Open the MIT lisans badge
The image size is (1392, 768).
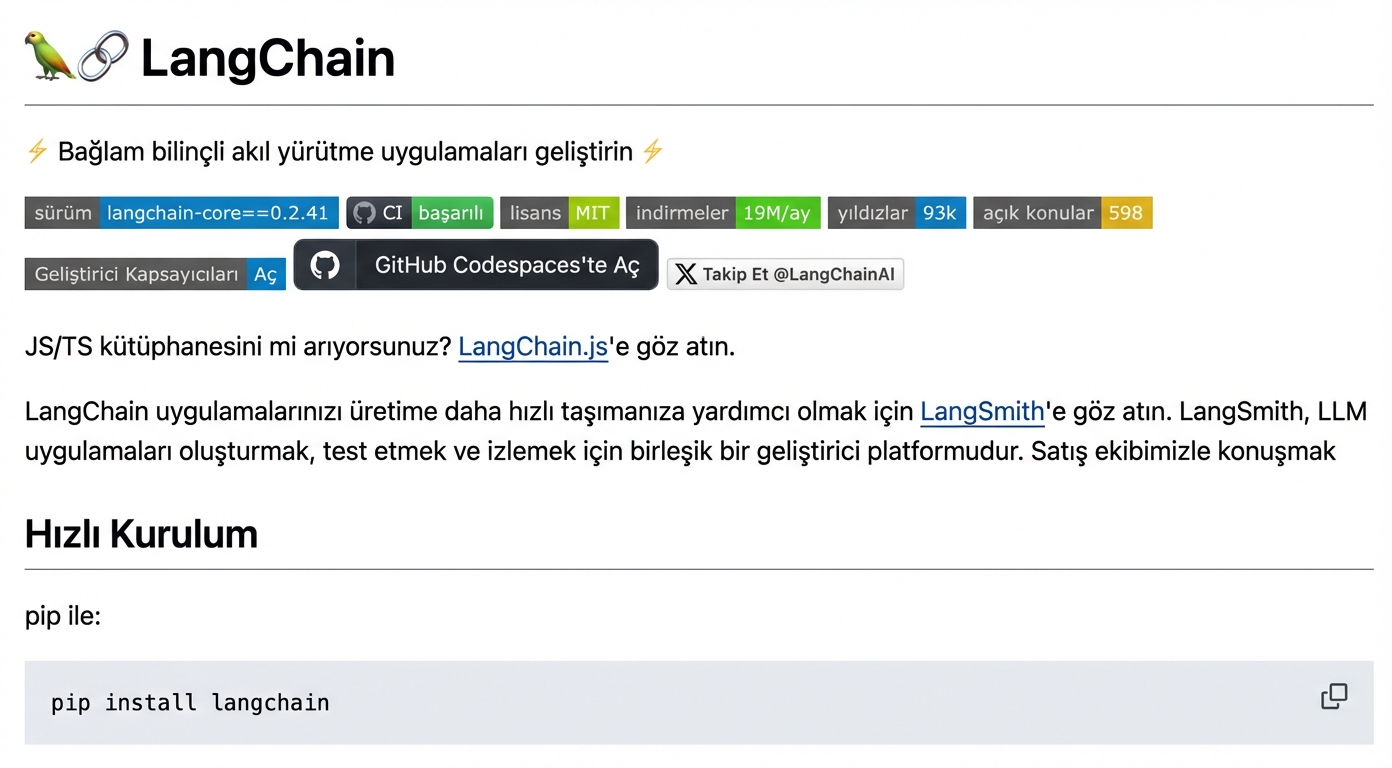(560, 212)
